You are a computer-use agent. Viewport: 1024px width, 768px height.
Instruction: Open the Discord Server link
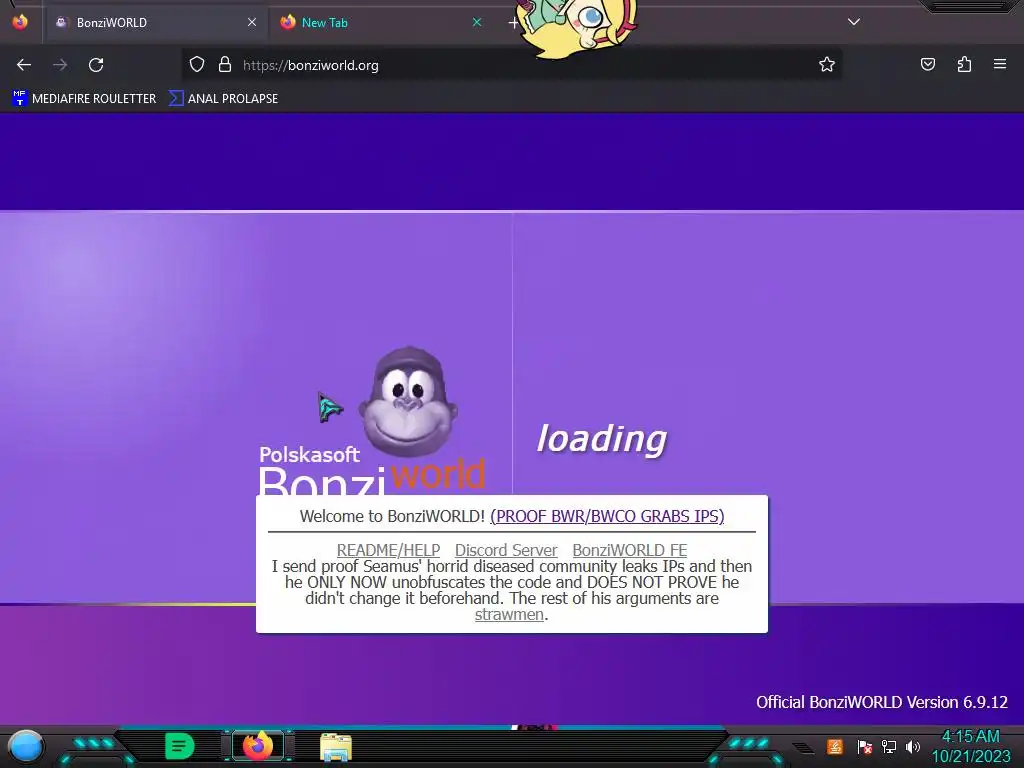(506, 550)
